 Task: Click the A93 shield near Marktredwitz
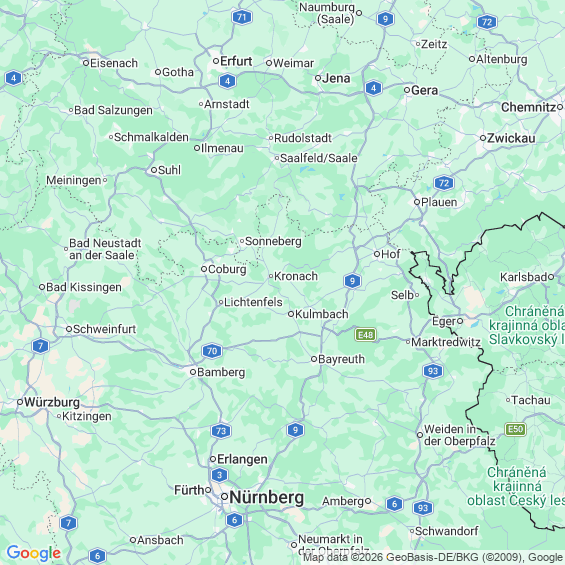point(433,371)
